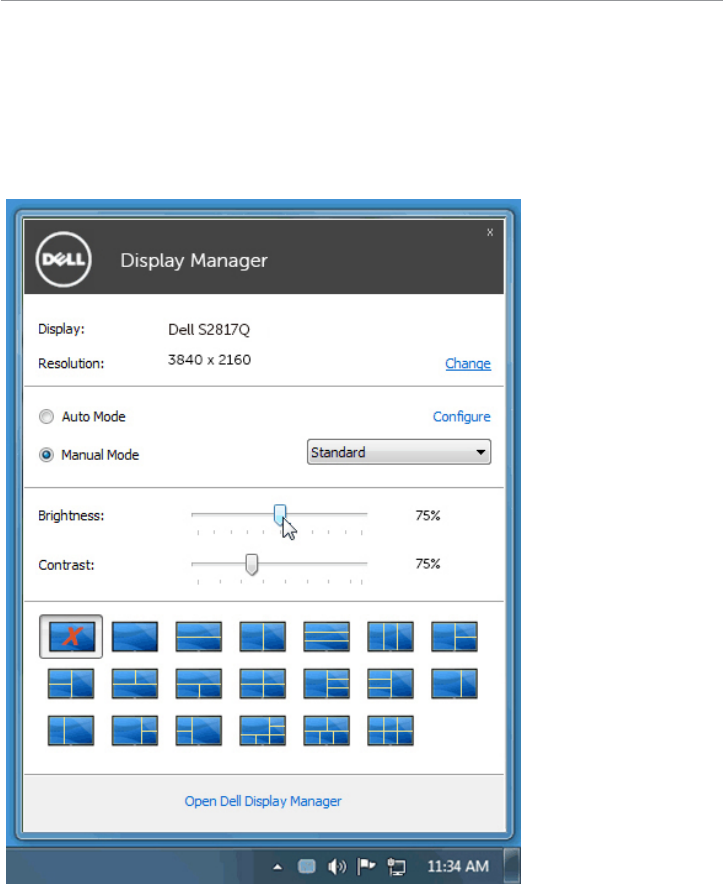
Task: Pick wide left with narrow right split layout
Action: coord(135,731)
